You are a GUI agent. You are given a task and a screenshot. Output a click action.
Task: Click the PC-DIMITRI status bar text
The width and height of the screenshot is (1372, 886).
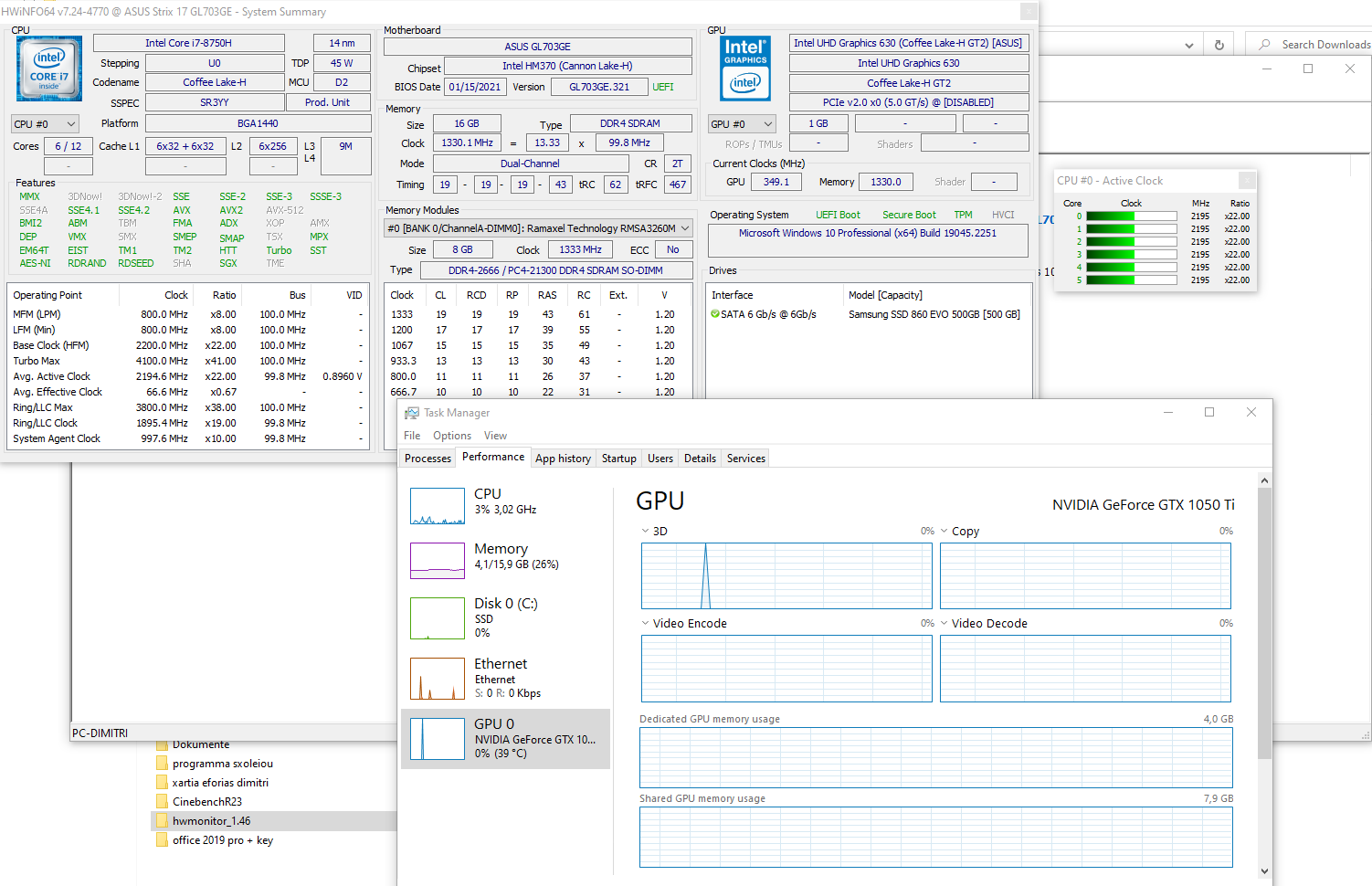100,733
